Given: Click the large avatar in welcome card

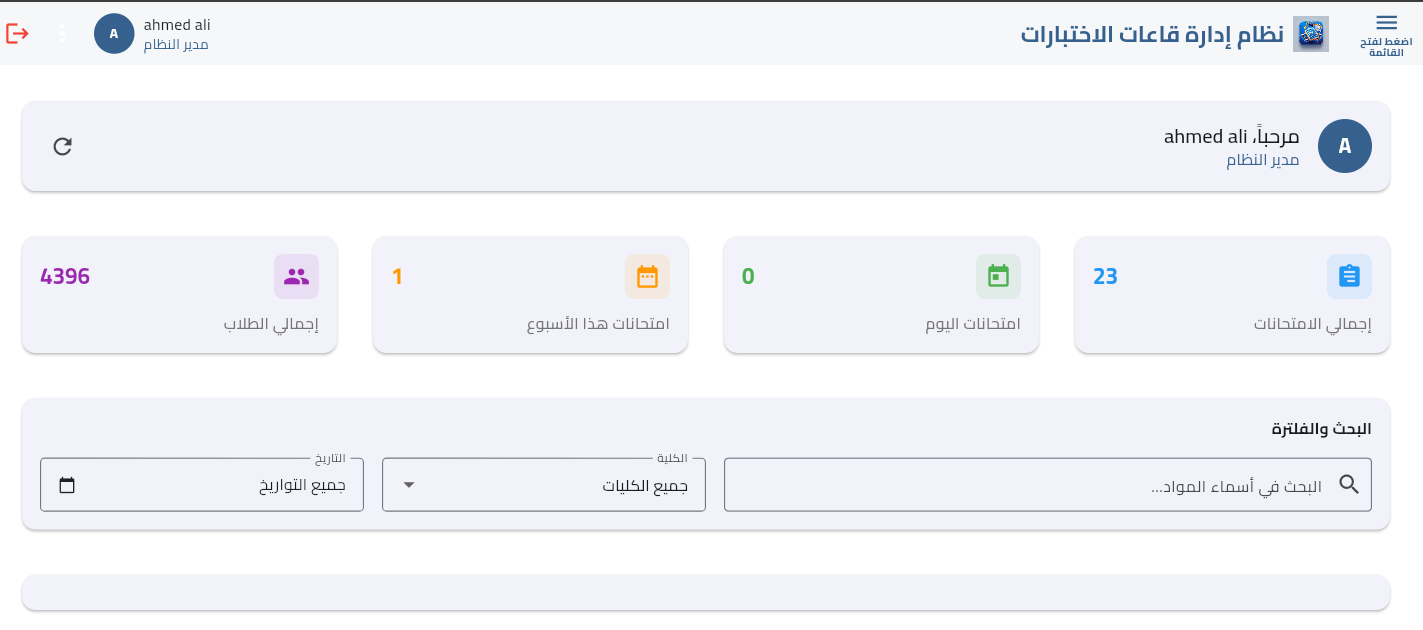Looking at the screenshot, I should [1345, 146].
